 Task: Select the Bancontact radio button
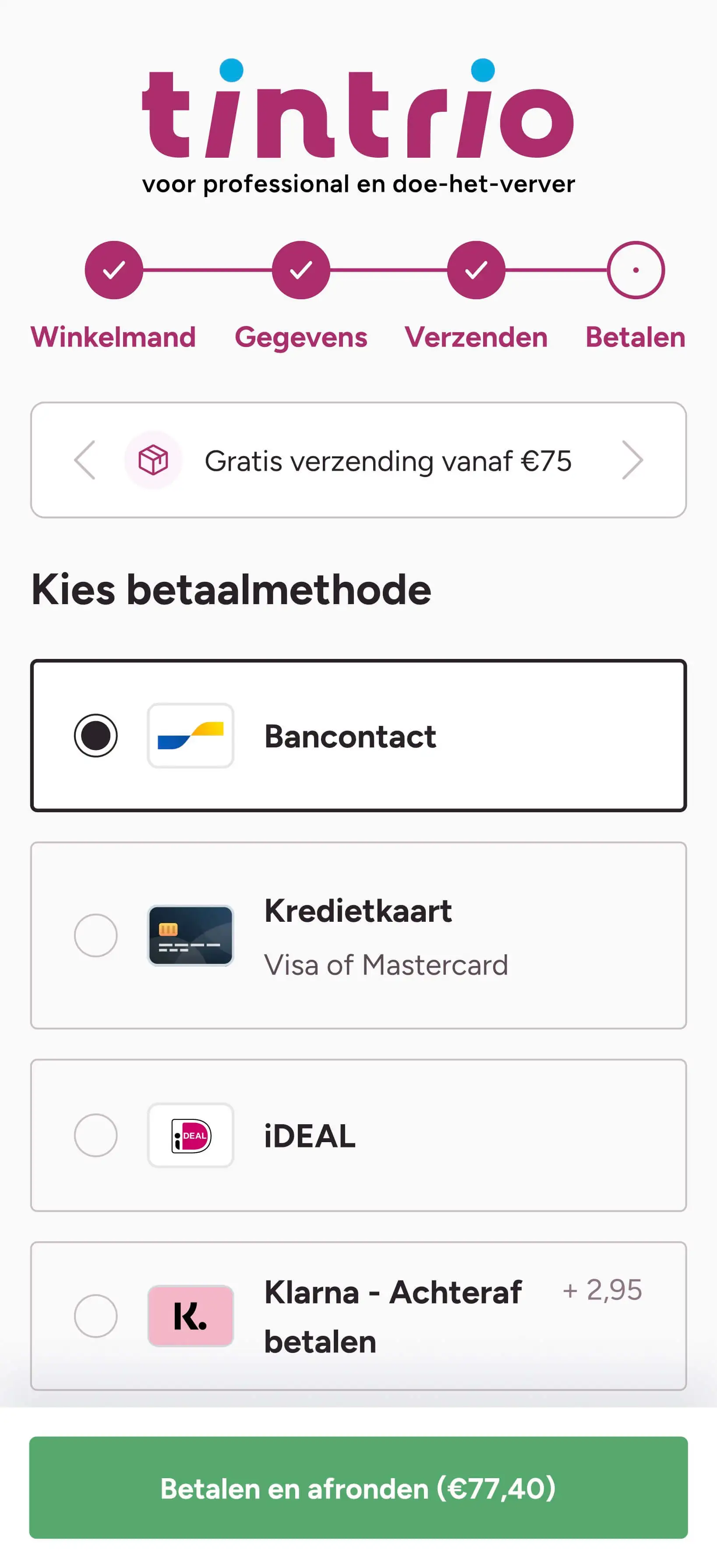coord(95,735)
